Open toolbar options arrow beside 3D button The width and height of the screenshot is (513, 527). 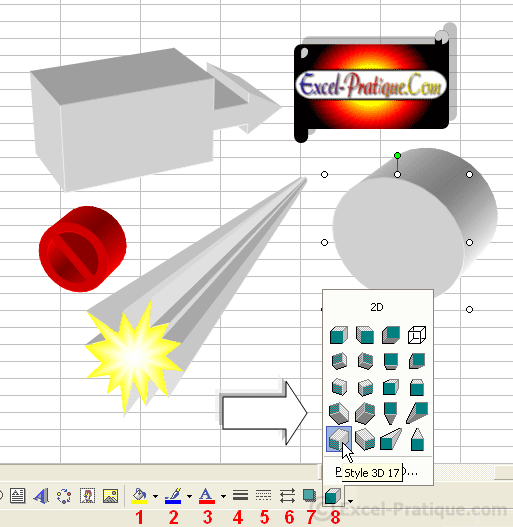point(350,501)
